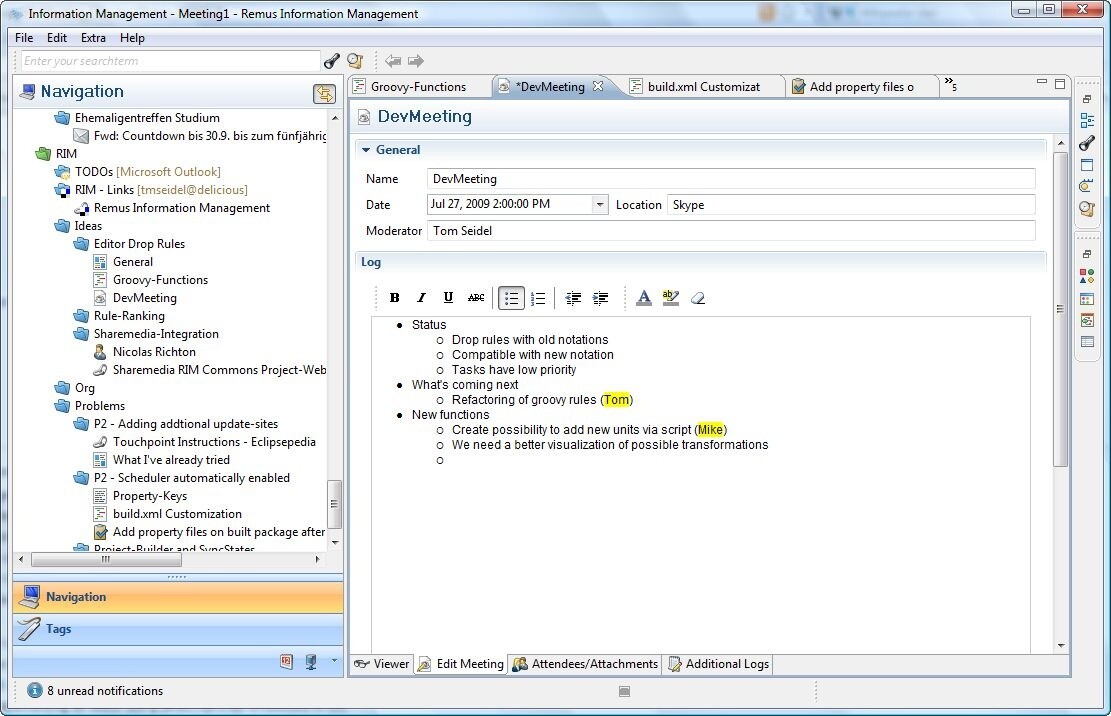
Task: Click the key icon in right sidebar
Action: 1086,143
